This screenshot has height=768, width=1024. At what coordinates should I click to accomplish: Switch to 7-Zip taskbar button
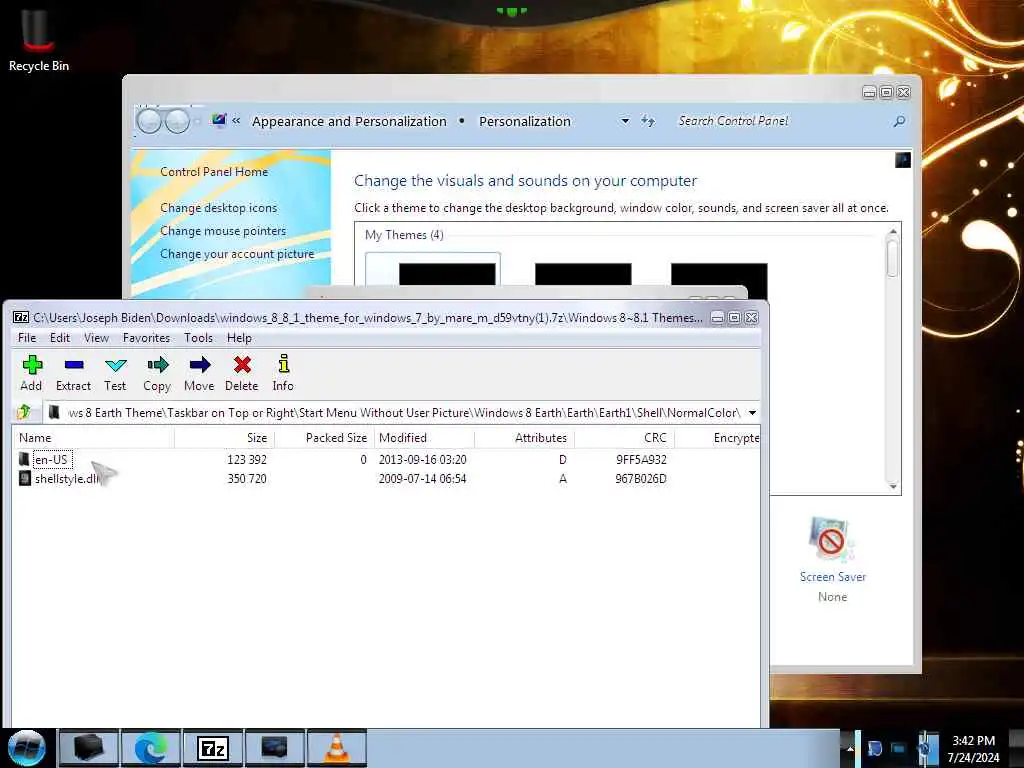pos(213,748)
